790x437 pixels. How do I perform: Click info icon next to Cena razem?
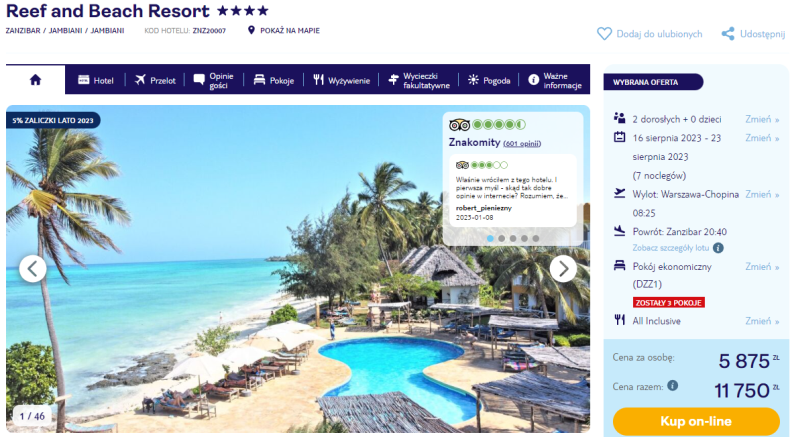coord(673,386)
